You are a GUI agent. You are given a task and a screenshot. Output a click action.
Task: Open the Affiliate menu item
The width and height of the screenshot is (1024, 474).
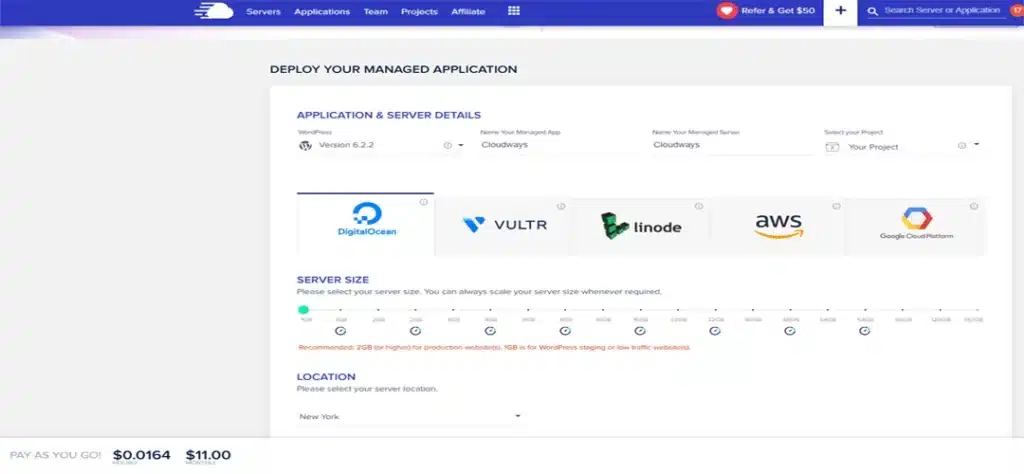click(468, 12)
